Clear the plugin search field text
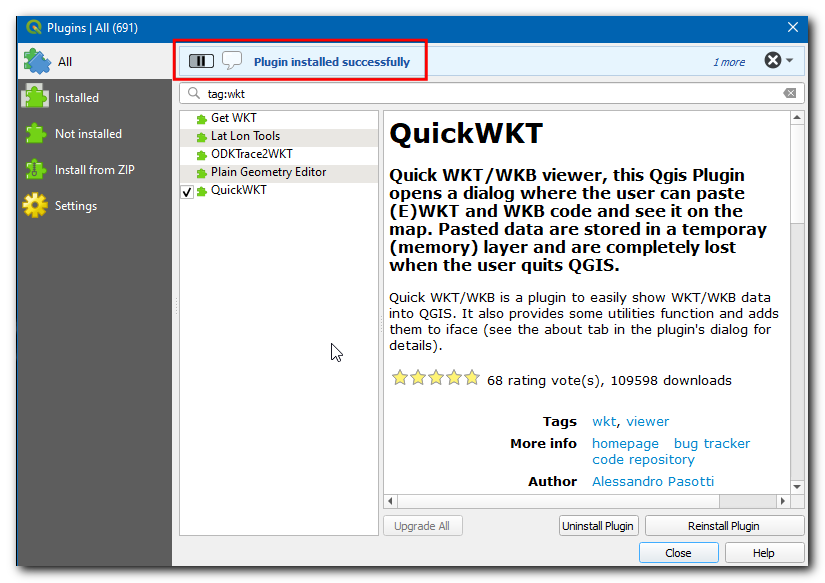The width and height of the screenshot is (825, 583). (x=790, y=93)
